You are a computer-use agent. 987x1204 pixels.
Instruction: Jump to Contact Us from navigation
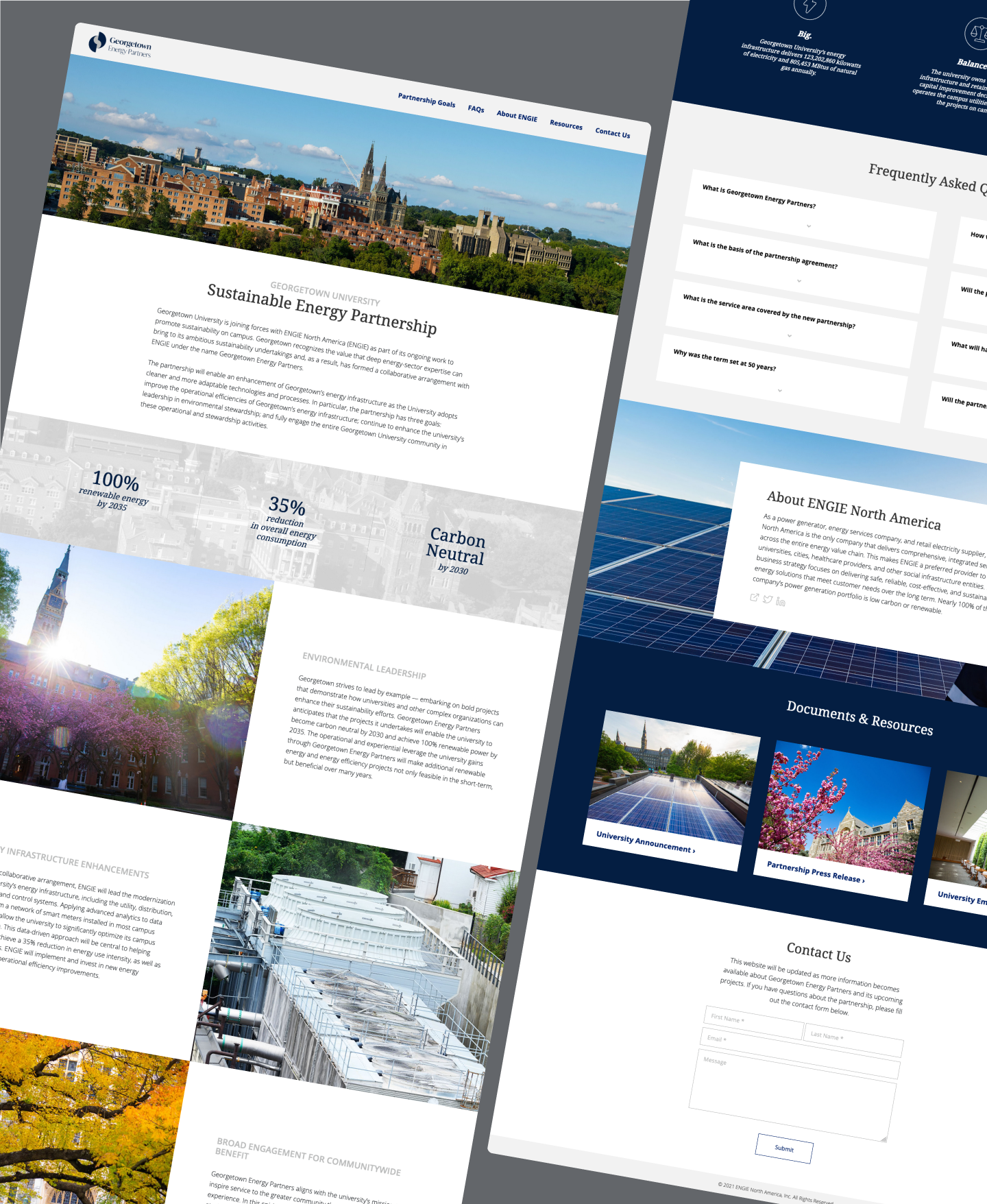613,133
